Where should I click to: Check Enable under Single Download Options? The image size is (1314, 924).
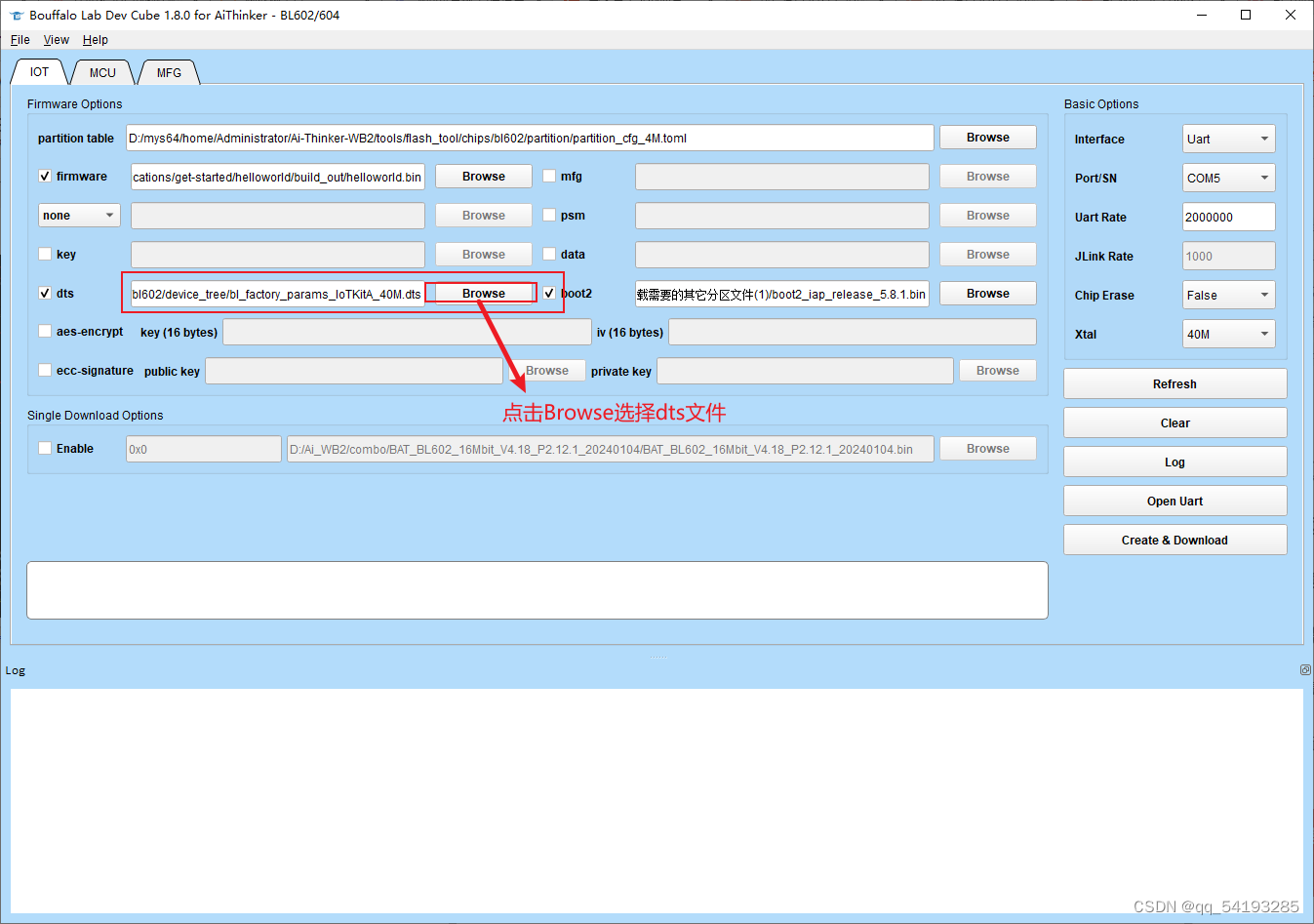(45, 448)
